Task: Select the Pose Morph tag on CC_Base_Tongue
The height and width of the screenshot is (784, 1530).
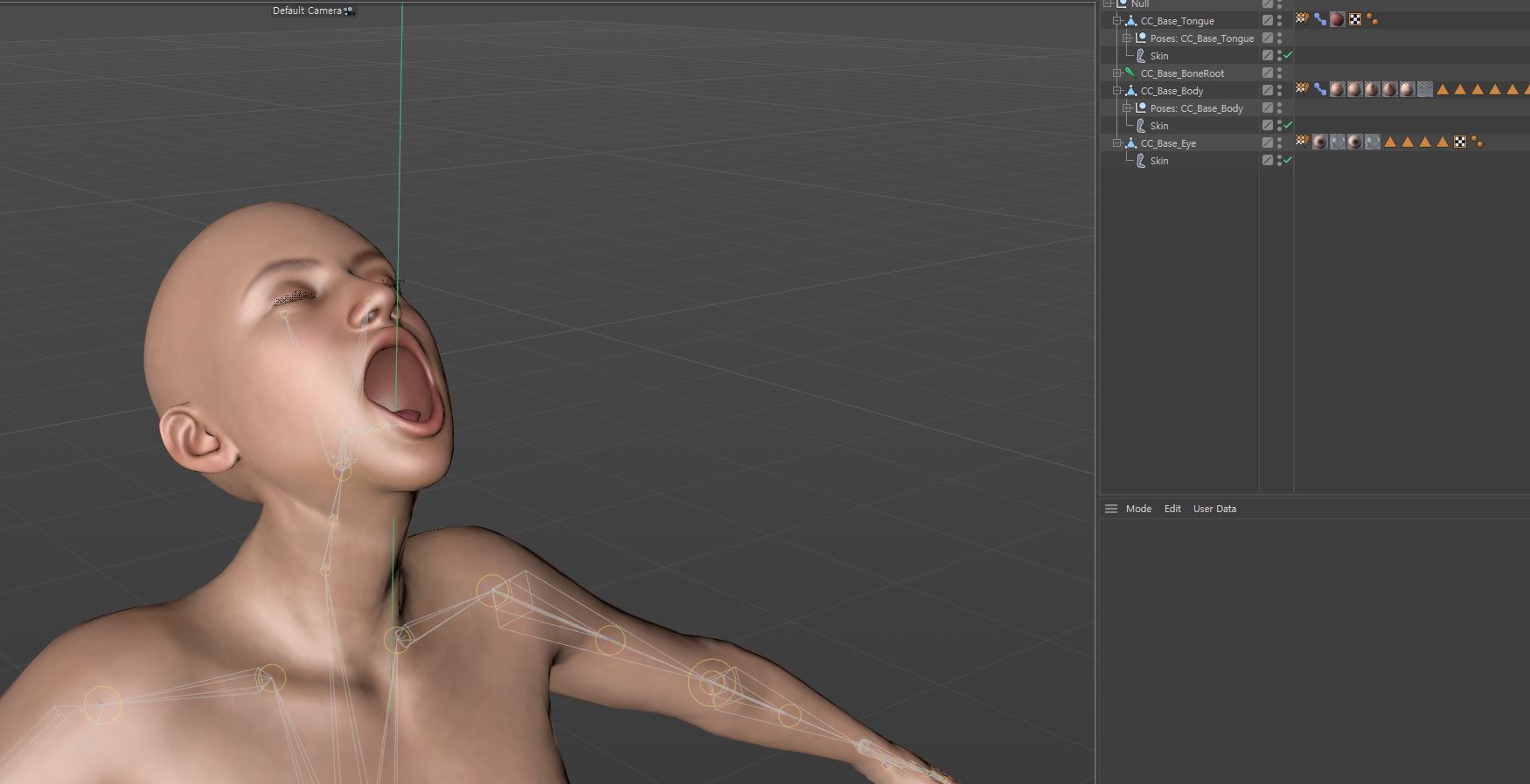Action: pos(1319,18)
